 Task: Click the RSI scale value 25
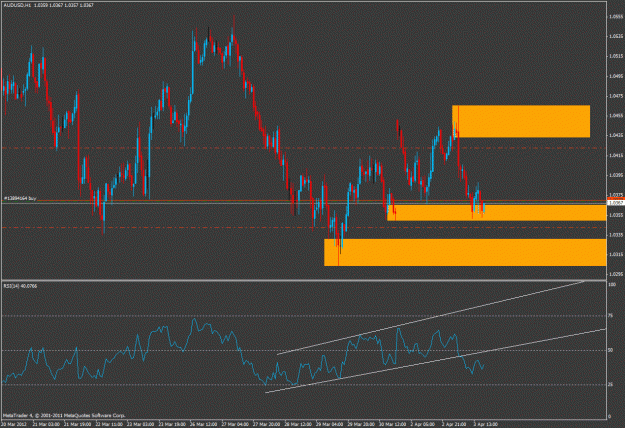pos(611,385)
